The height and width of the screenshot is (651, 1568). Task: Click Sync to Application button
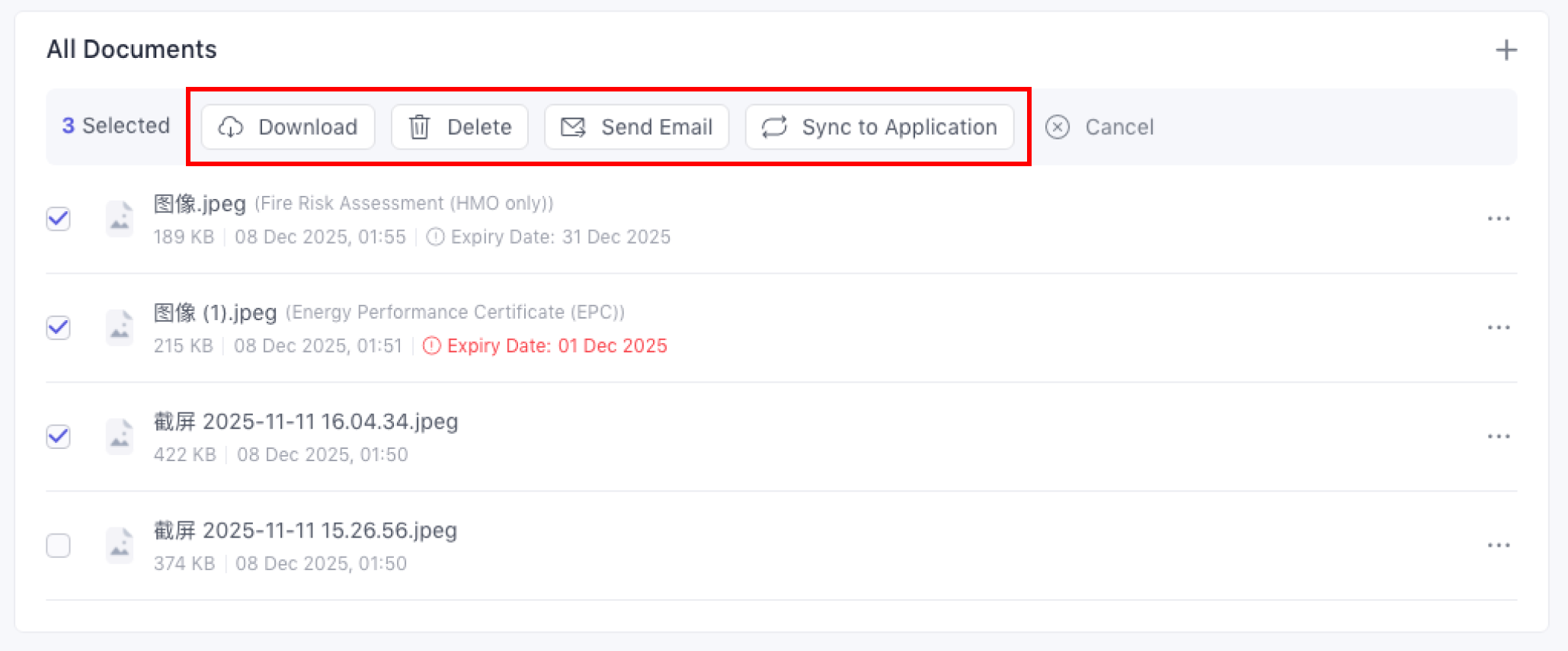879,127
